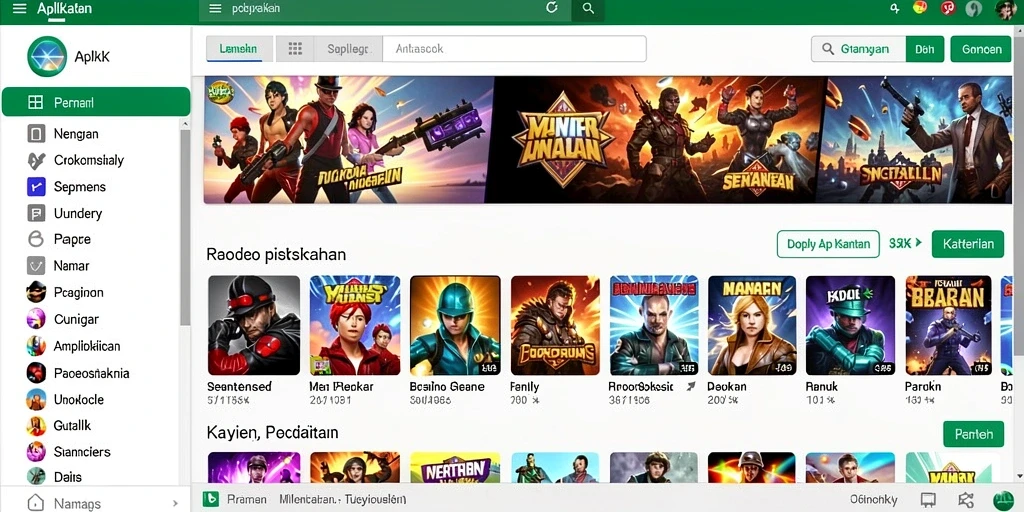Open the Rnoorbokesic game thumbnail
The image size is (1024, 512).
click(654, 325)
